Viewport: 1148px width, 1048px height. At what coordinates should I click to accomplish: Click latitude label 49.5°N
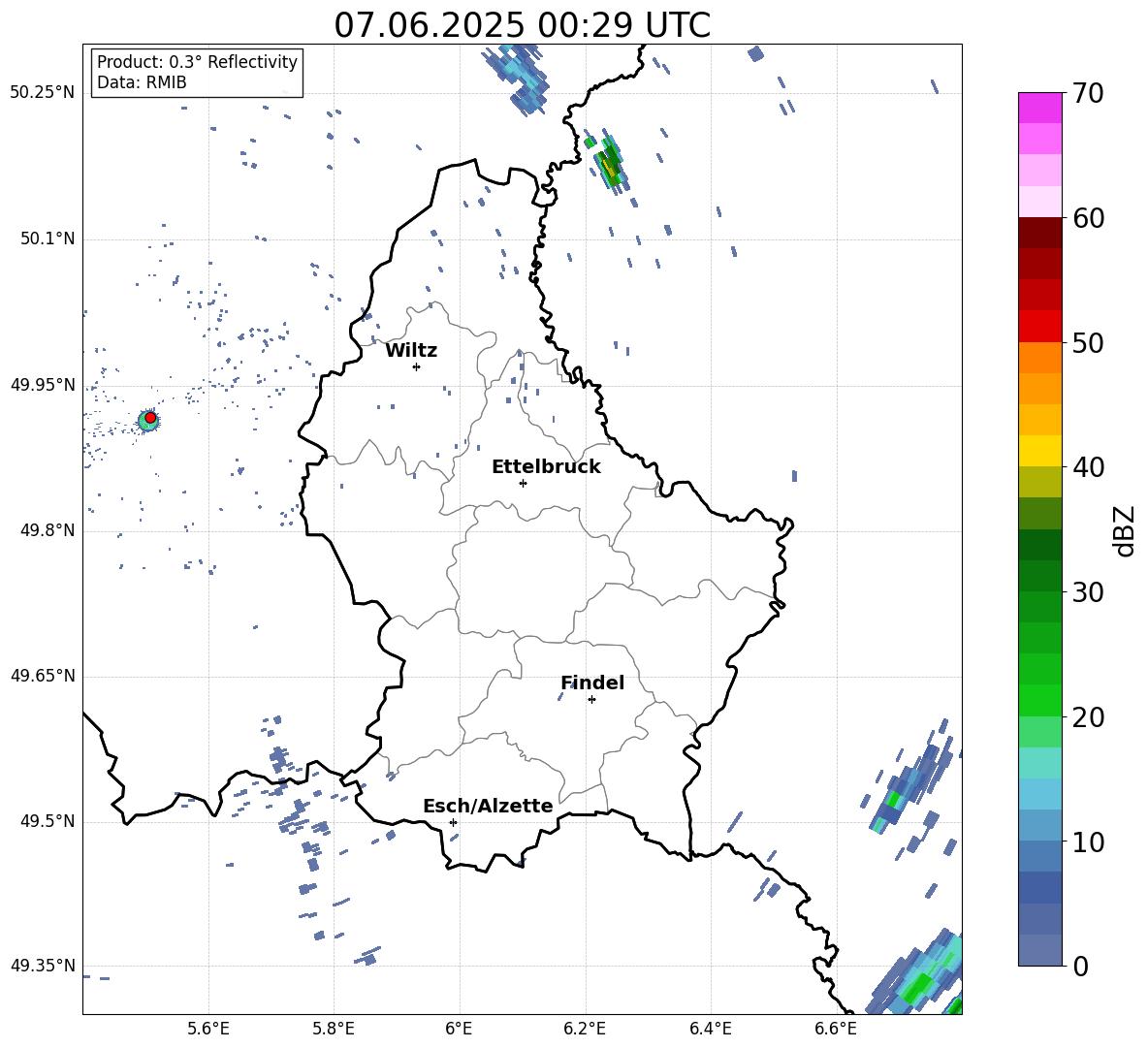[x=48, y=821]
